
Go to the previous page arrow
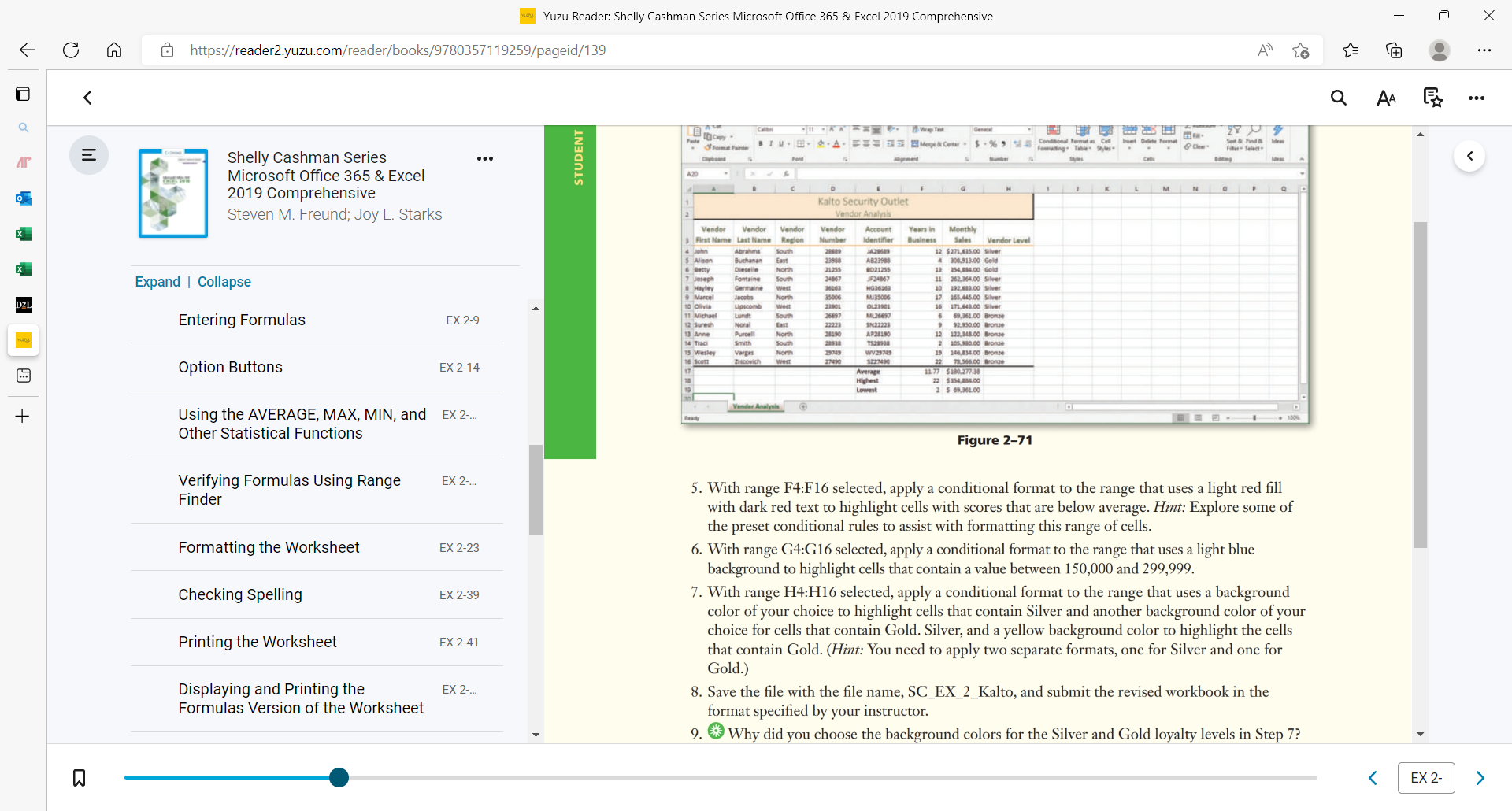pyautogui.click(x=1373, y=778)
